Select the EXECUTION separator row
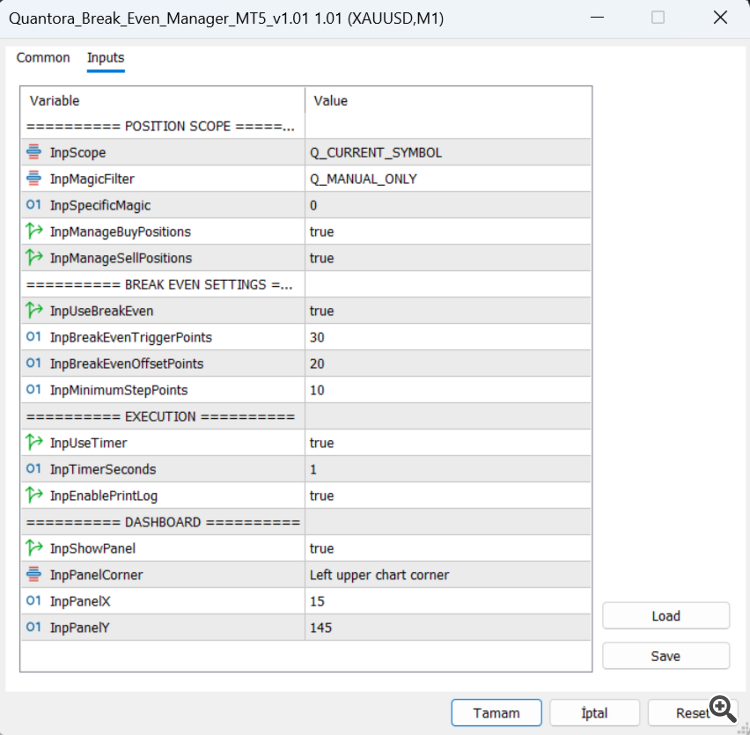Screen dimensions: 750x735 [x=306, y=417]
